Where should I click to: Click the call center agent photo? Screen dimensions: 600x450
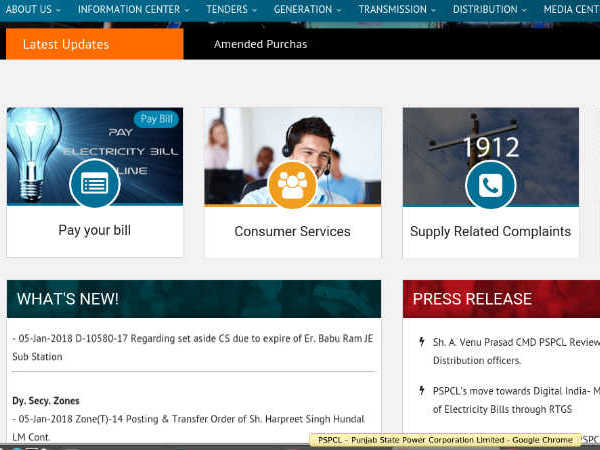292,156
